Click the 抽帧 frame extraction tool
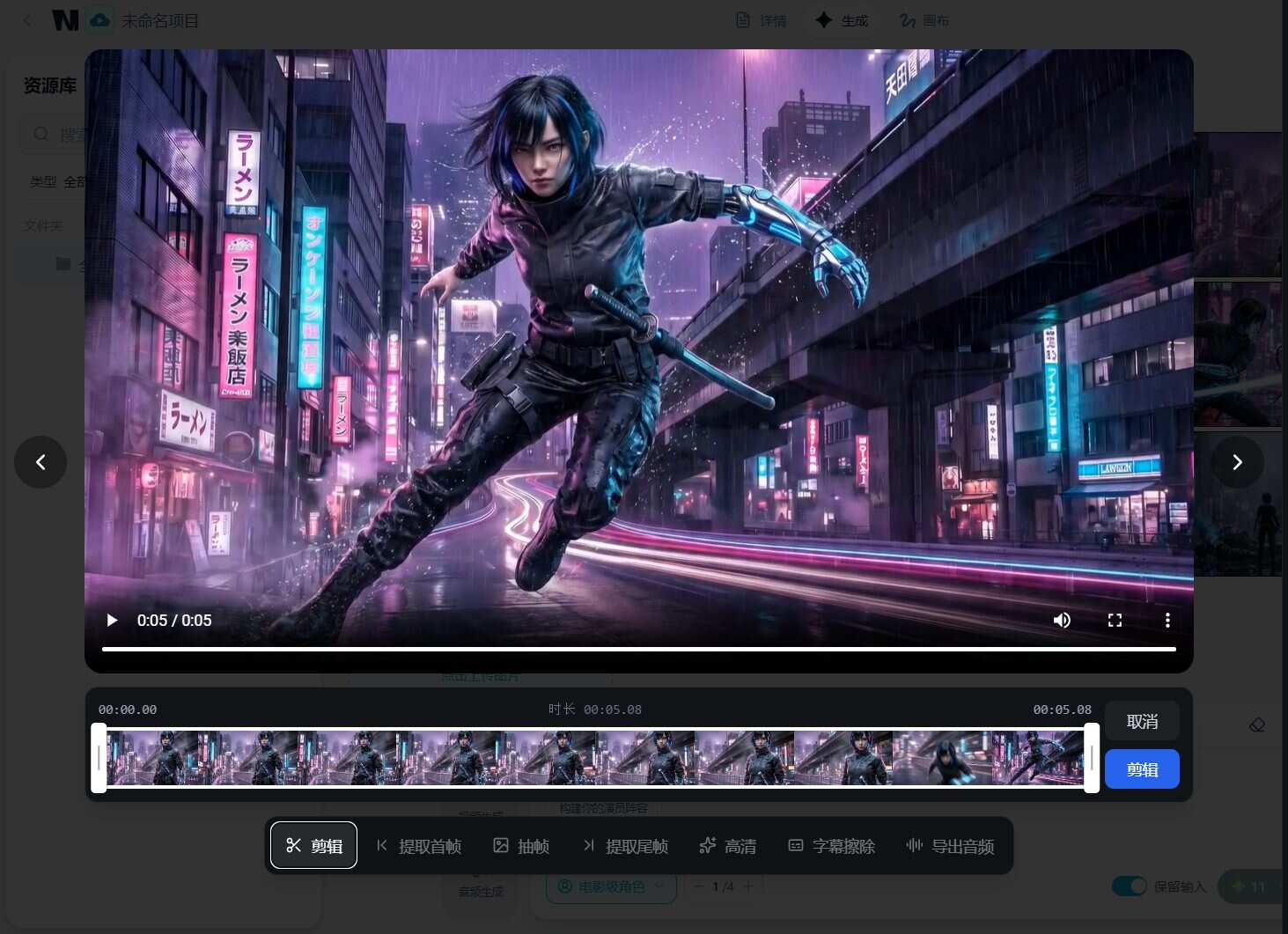The width and height of the screenshot is (1288, 934). 521,846
